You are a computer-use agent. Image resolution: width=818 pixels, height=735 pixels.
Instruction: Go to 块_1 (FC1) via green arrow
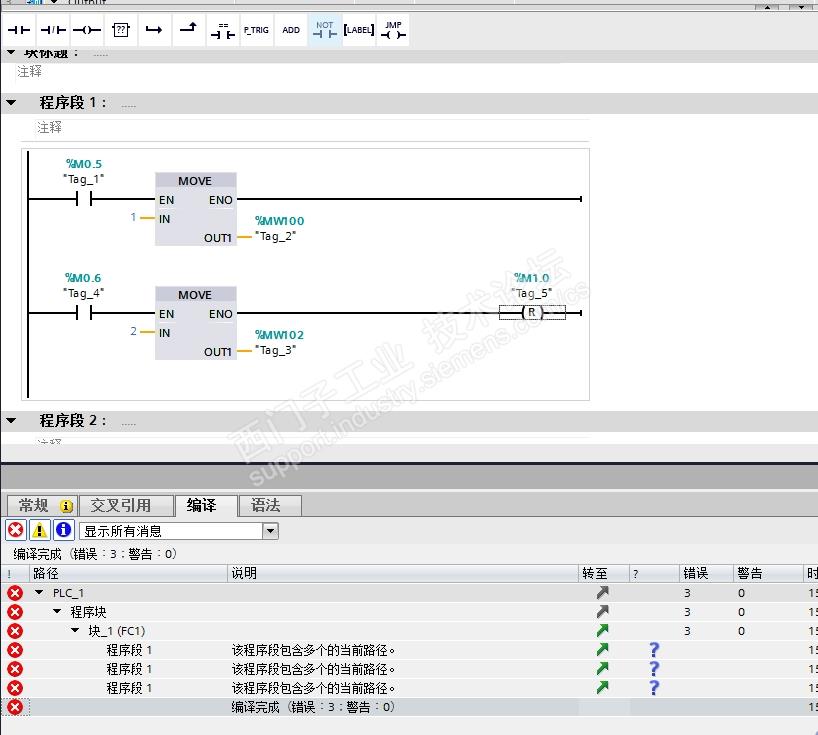click(603, 631)
